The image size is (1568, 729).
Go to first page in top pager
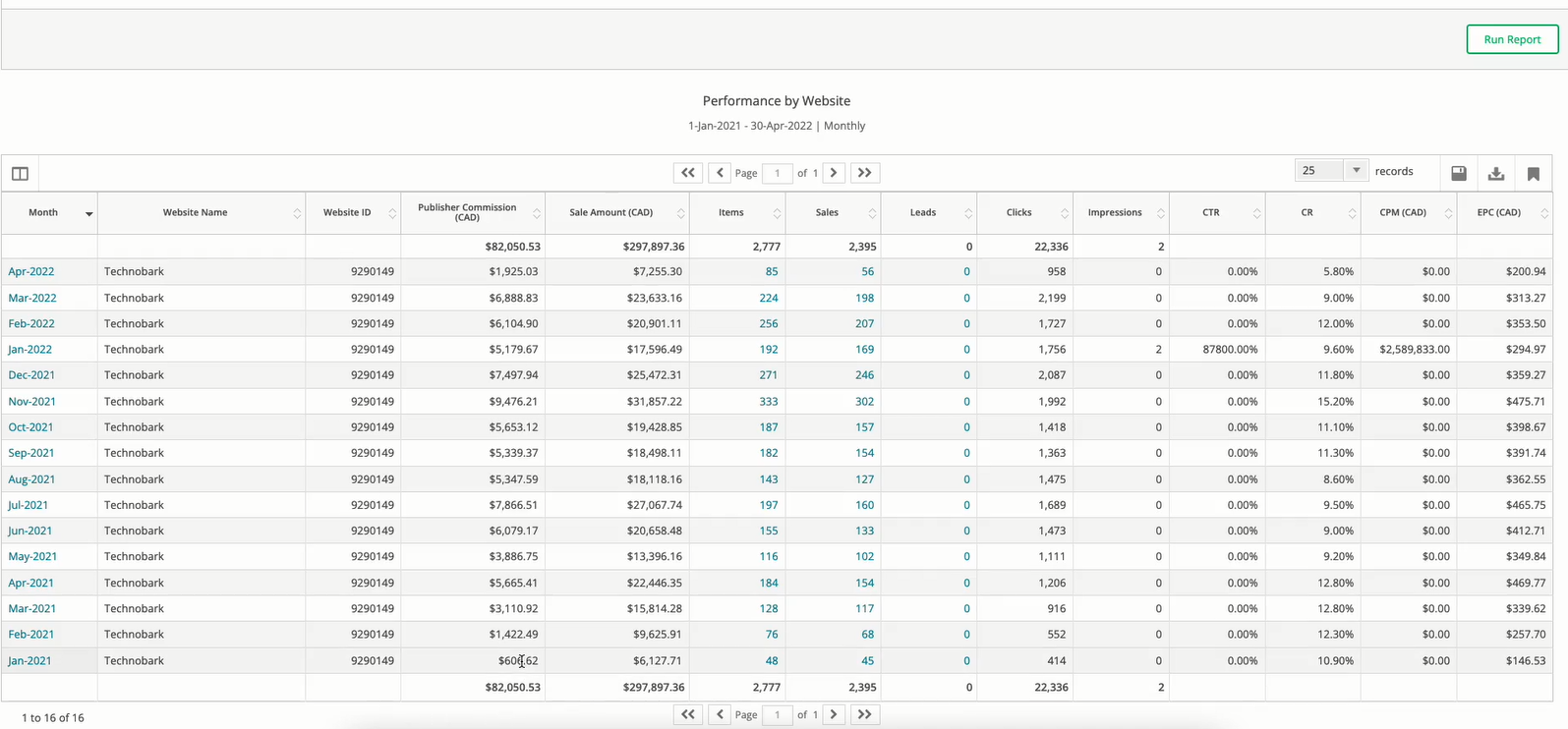(688, 173)
